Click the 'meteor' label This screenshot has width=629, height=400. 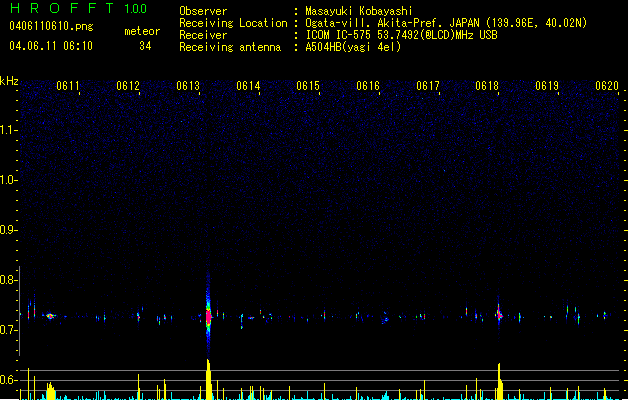142,31
